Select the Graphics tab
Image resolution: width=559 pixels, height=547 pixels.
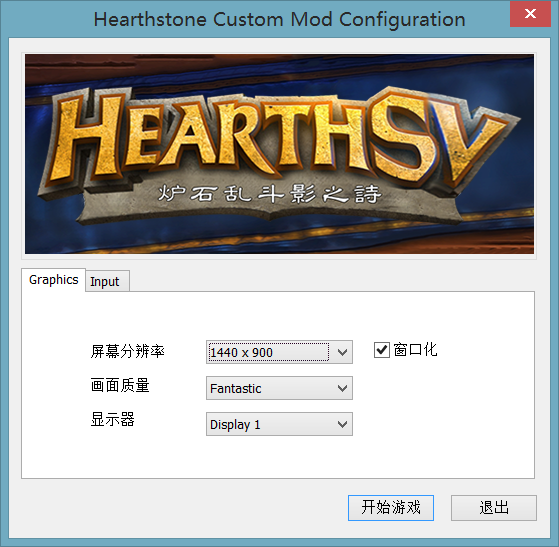click(x=53, y=280)
